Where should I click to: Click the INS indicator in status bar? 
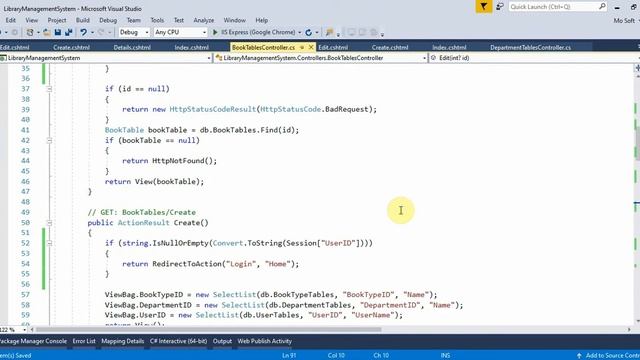tap(445, 356)
